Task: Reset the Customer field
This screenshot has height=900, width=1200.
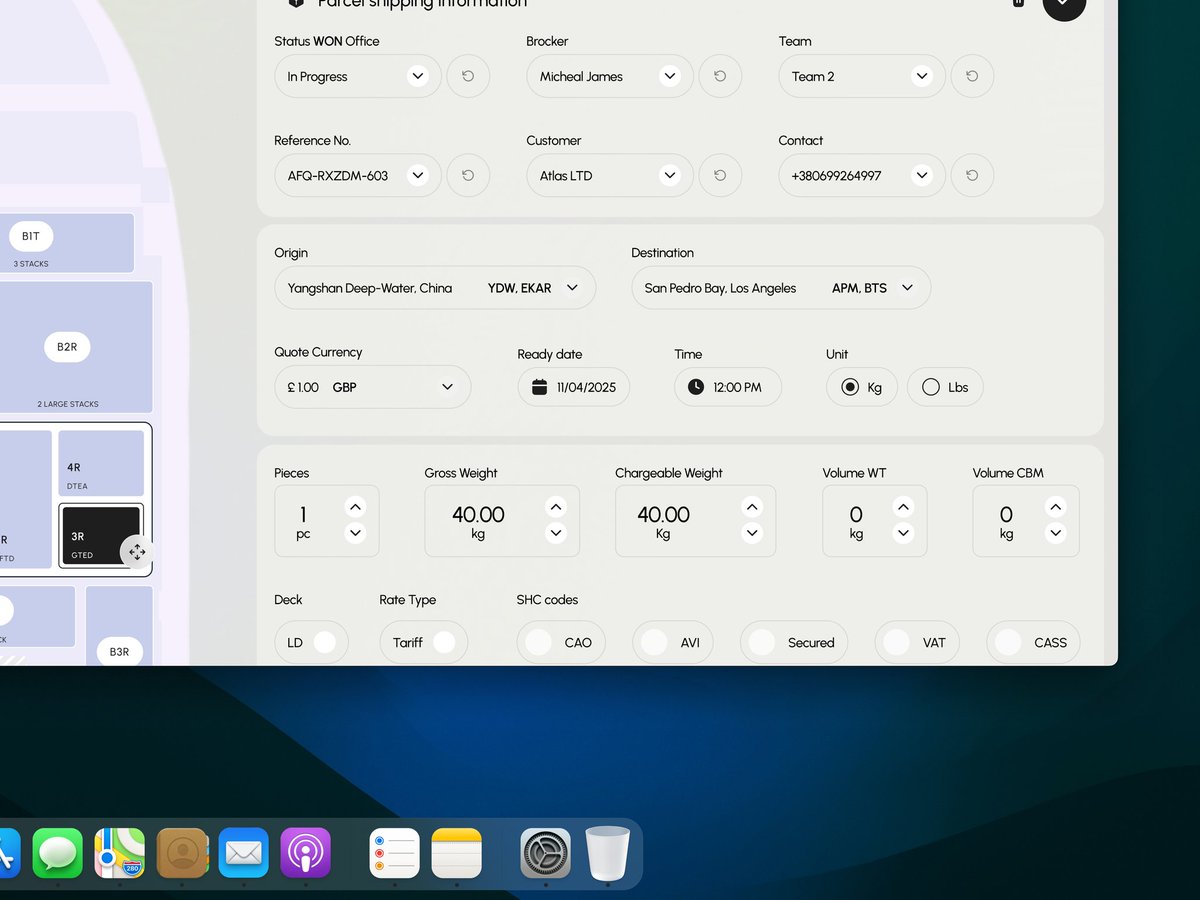Action: pos(720,175)
